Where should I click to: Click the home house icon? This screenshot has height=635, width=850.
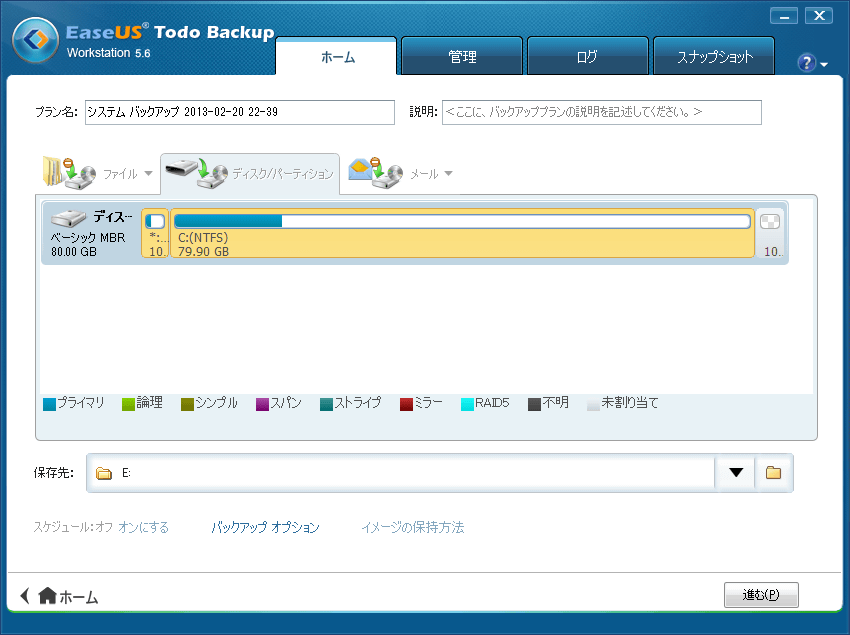click(48, 595)
